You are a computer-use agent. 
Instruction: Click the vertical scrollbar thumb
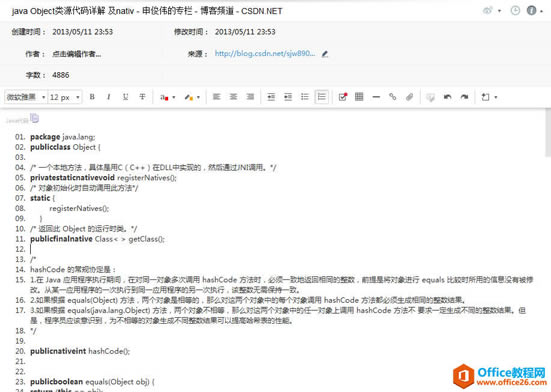coord(548,132)
